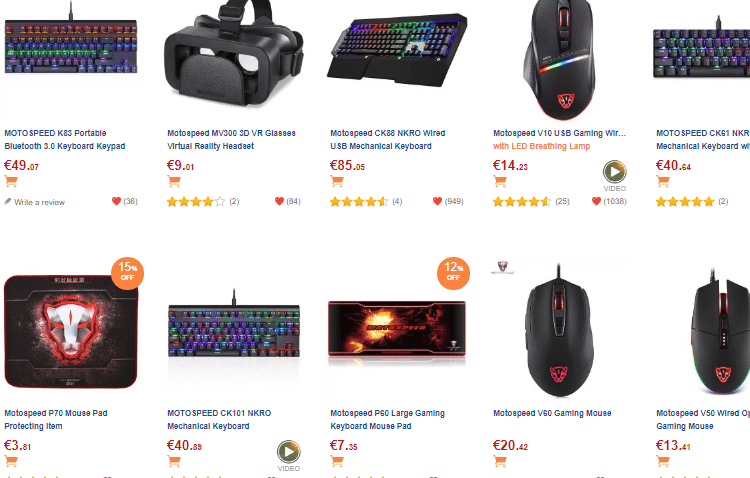750x478 pixels.
Task: Click the P70 Mouse Pad product image
Action: [71, 331]
